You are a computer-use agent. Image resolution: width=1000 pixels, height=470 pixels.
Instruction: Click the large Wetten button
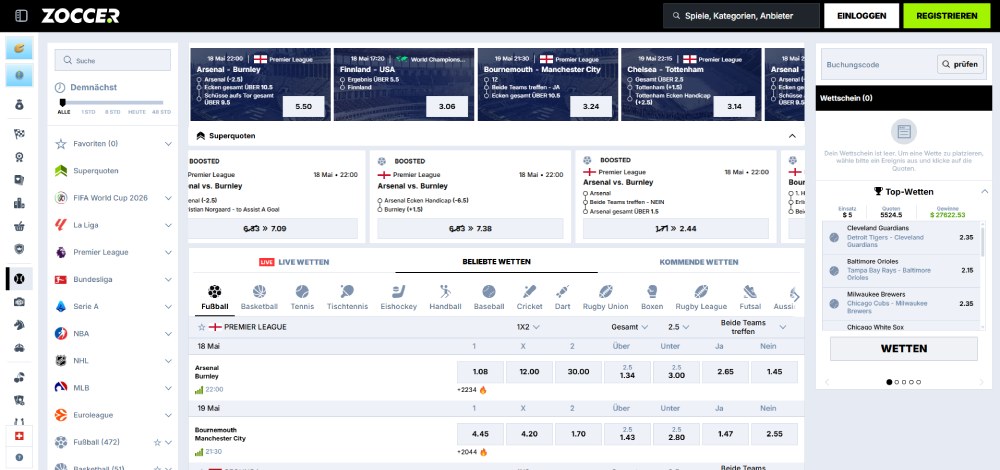coord(904,349)
